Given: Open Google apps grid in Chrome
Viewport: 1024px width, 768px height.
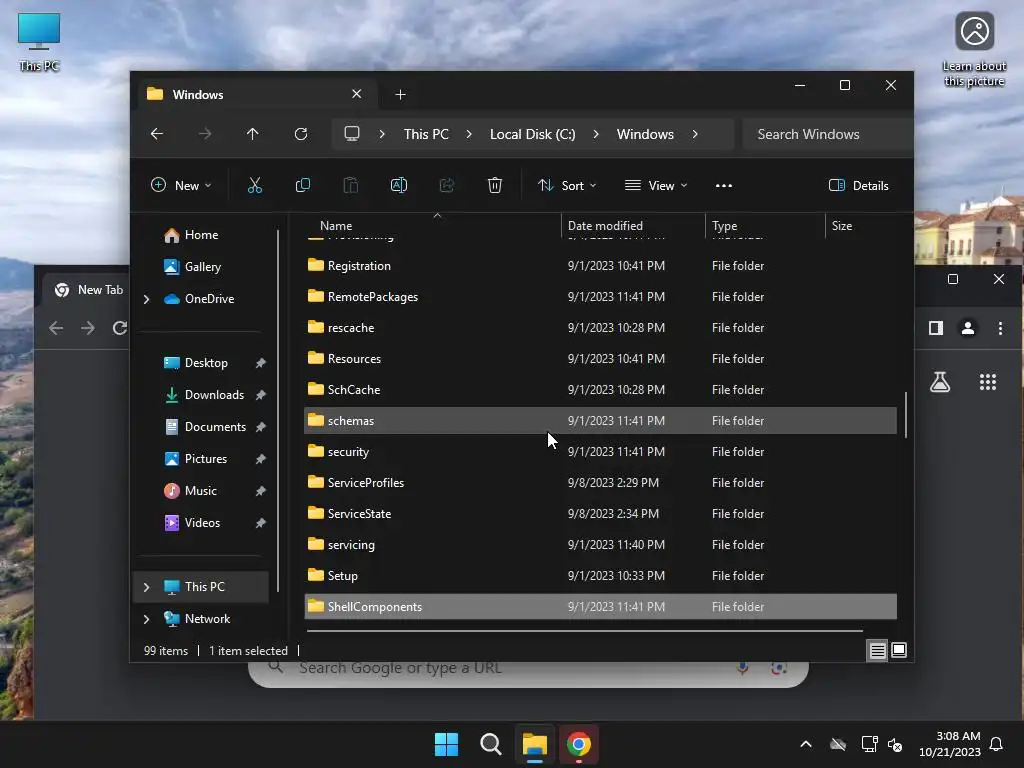Looking at the screenshot, I should tap(988, 382).
